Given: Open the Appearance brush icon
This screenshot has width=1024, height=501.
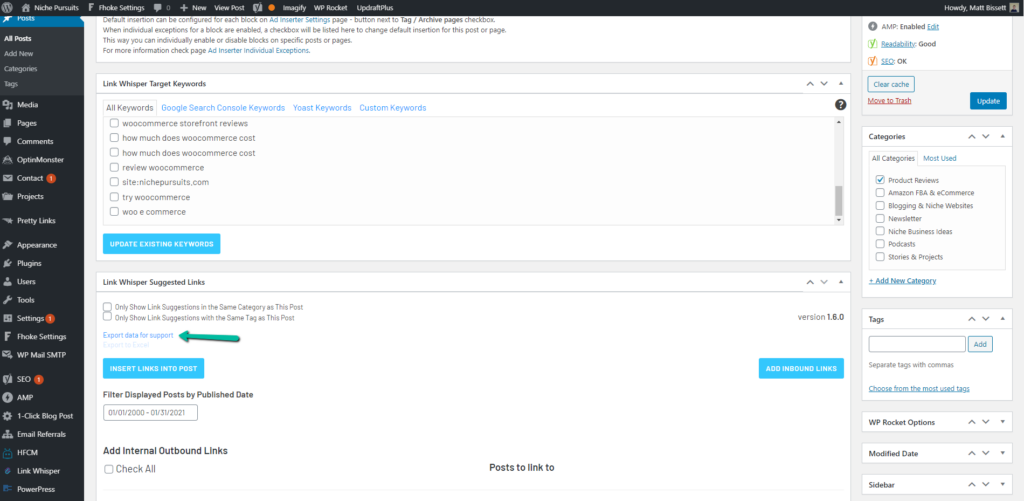Looking at the screenshot, I should [x=8, y=245].
